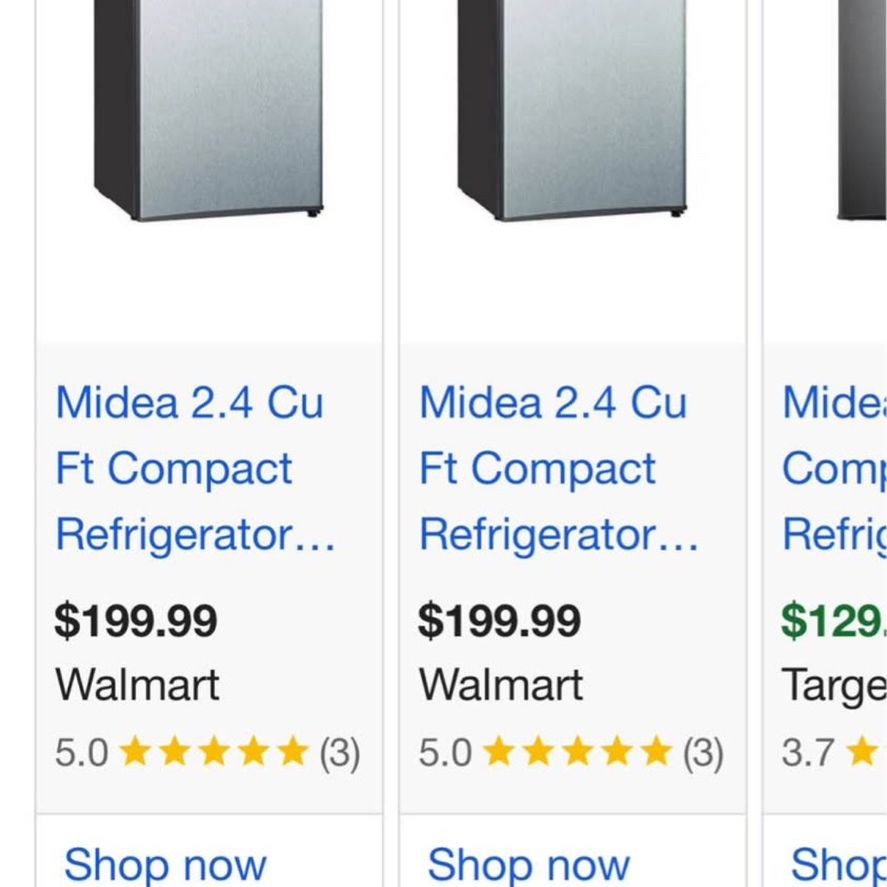
Task: Click the Target seller name in third card
Action: 834,687
